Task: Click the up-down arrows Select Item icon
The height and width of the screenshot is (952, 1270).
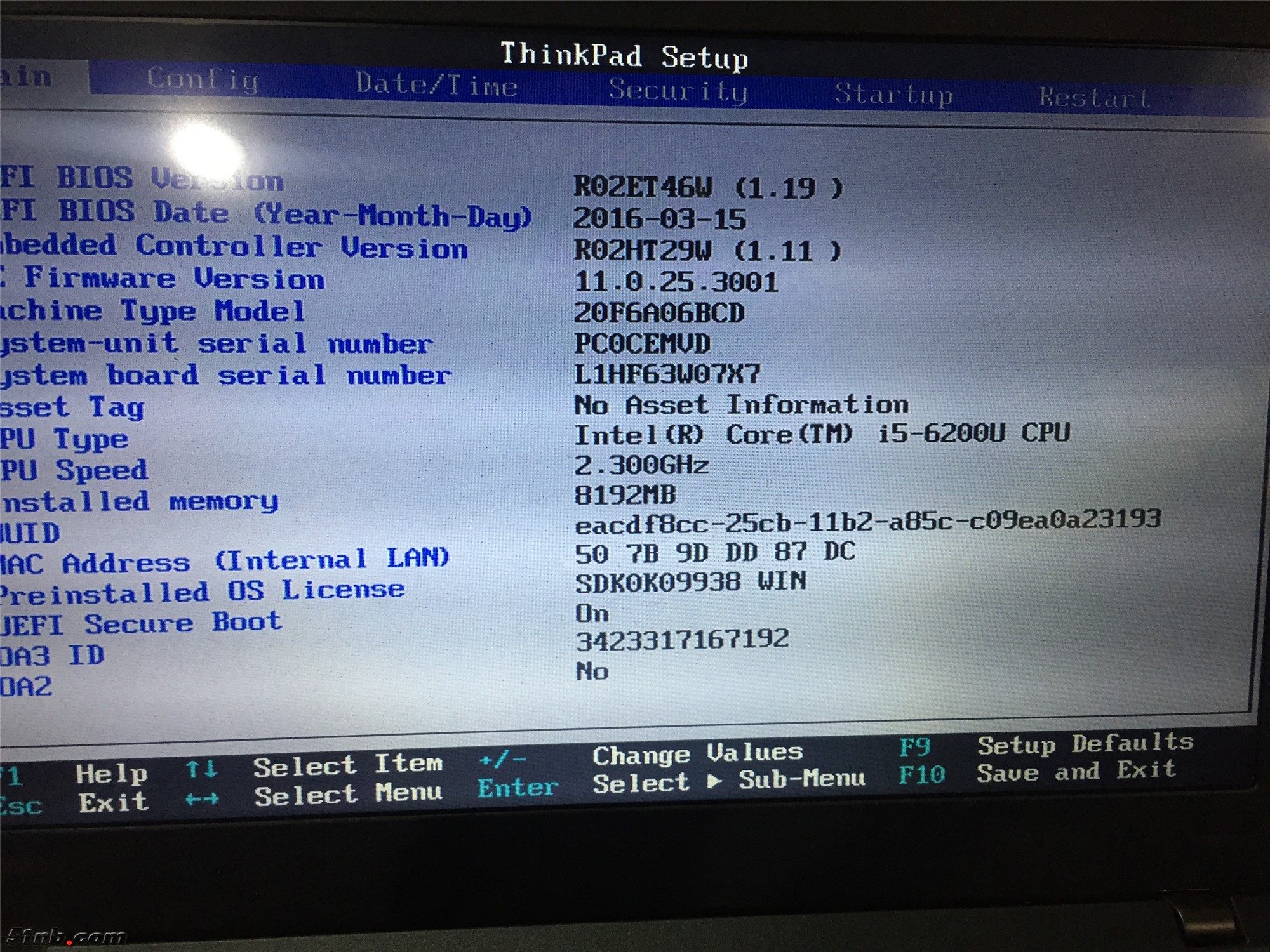Action: pyautogui.click(x=201, y=770)
